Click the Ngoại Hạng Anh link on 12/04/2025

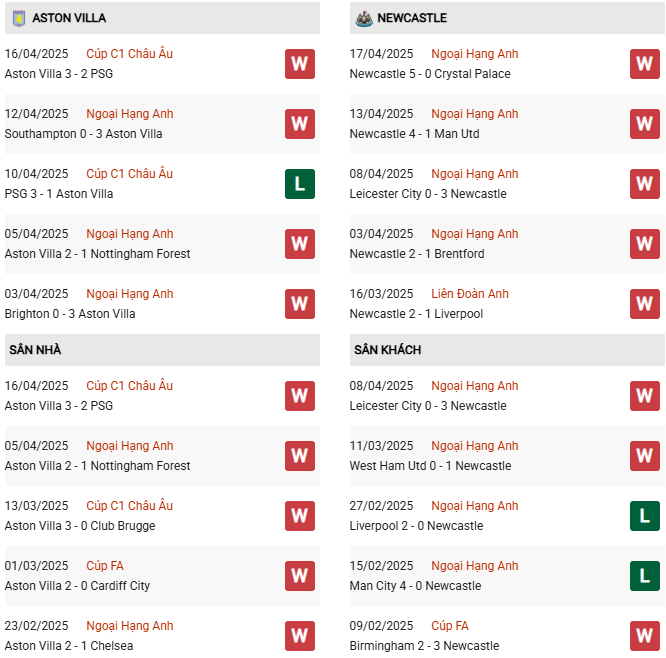130,114
